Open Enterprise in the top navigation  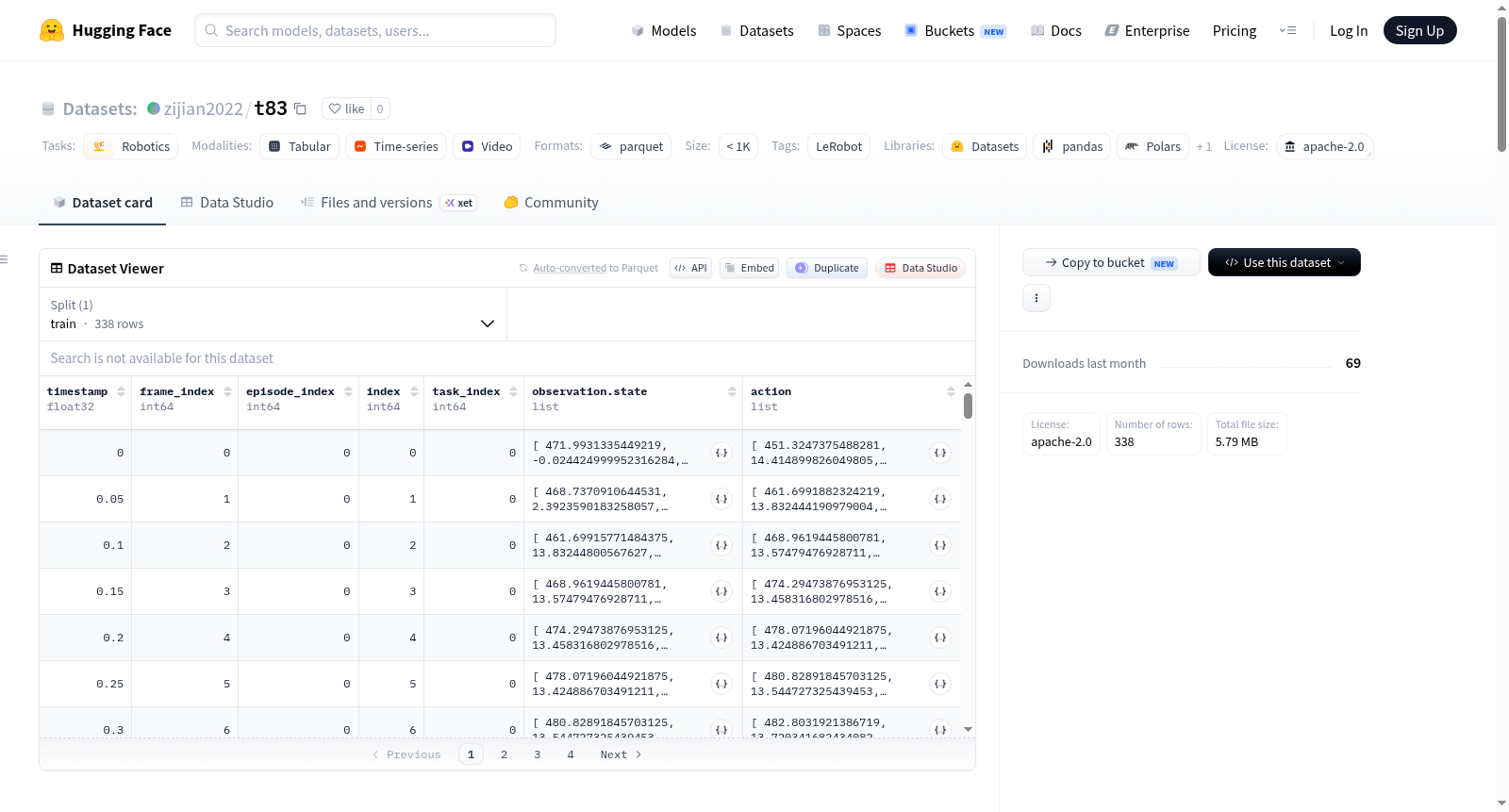point(1147,30)
